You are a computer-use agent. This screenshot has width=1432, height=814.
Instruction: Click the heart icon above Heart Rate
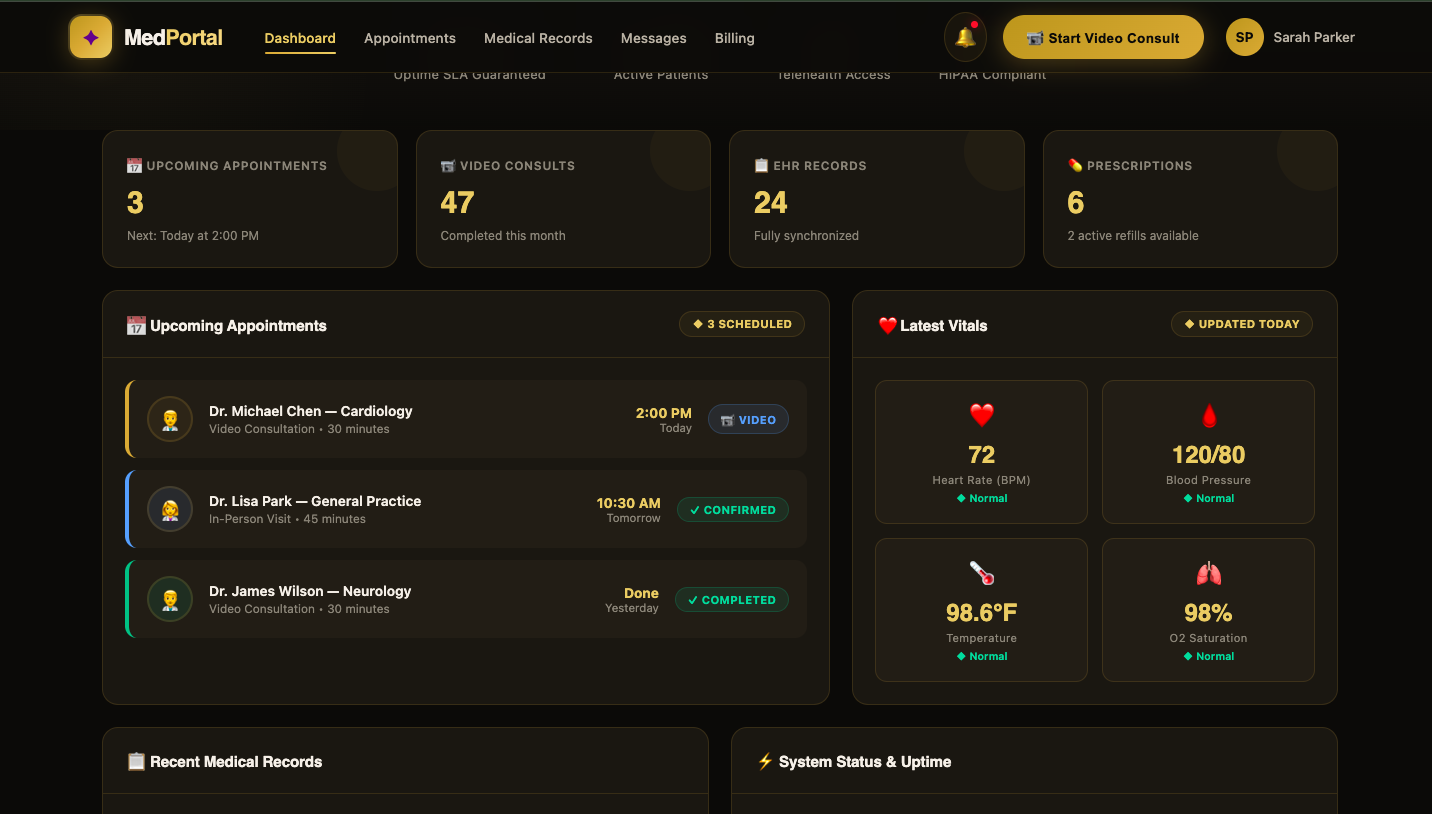pyautogui.click(x=981, y=415)
